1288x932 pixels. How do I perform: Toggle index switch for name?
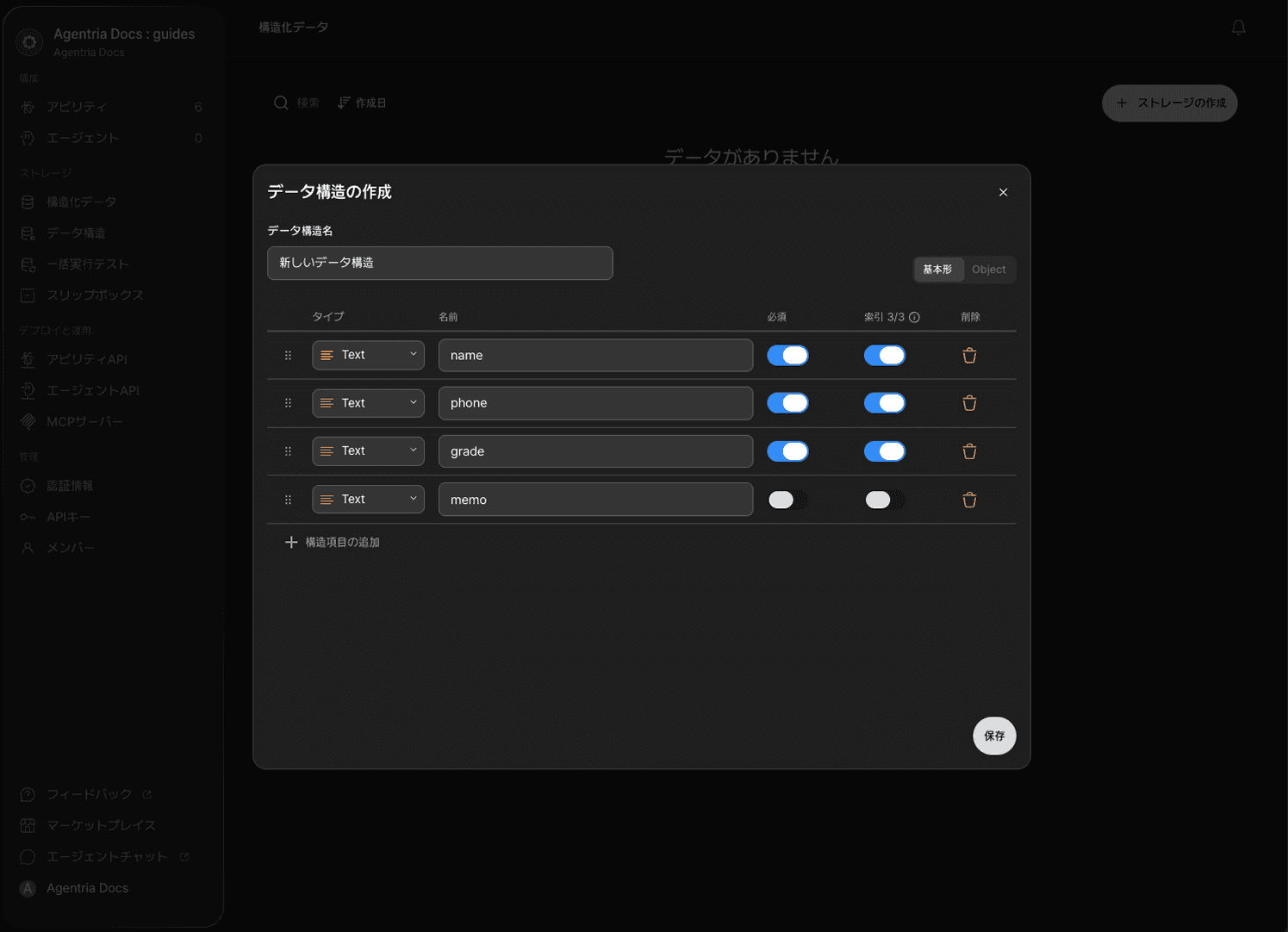tap(885, 356)
